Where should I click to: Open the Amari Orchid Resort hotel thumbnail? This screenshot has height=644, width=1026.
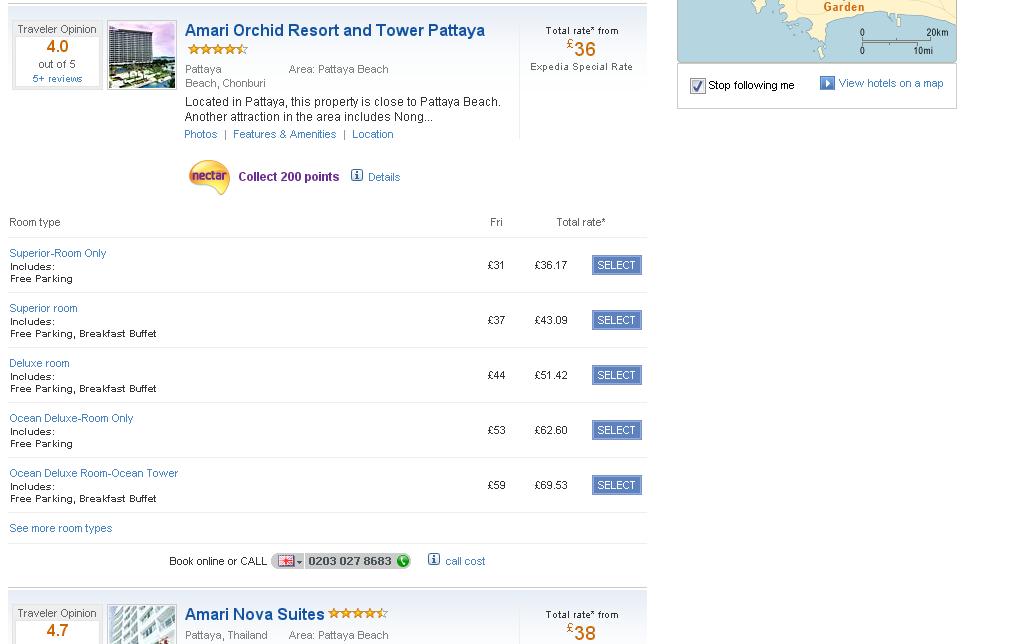click(x=142, y=55)
